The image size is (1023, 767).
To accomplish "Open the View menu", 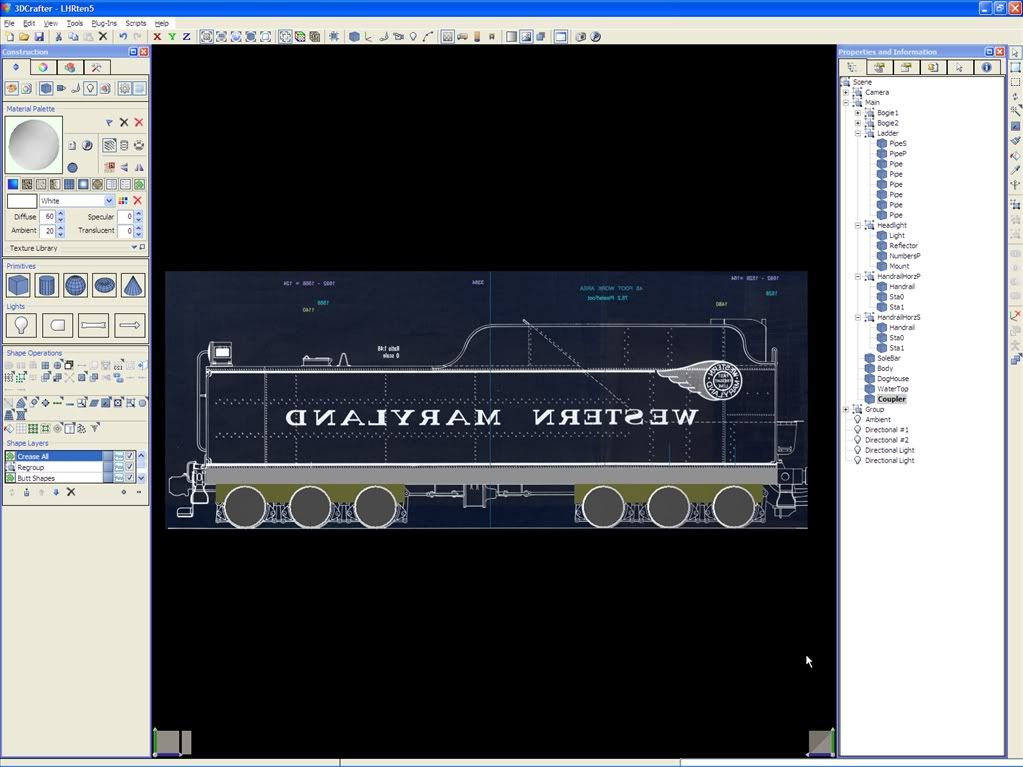I will tap(51, 23).
